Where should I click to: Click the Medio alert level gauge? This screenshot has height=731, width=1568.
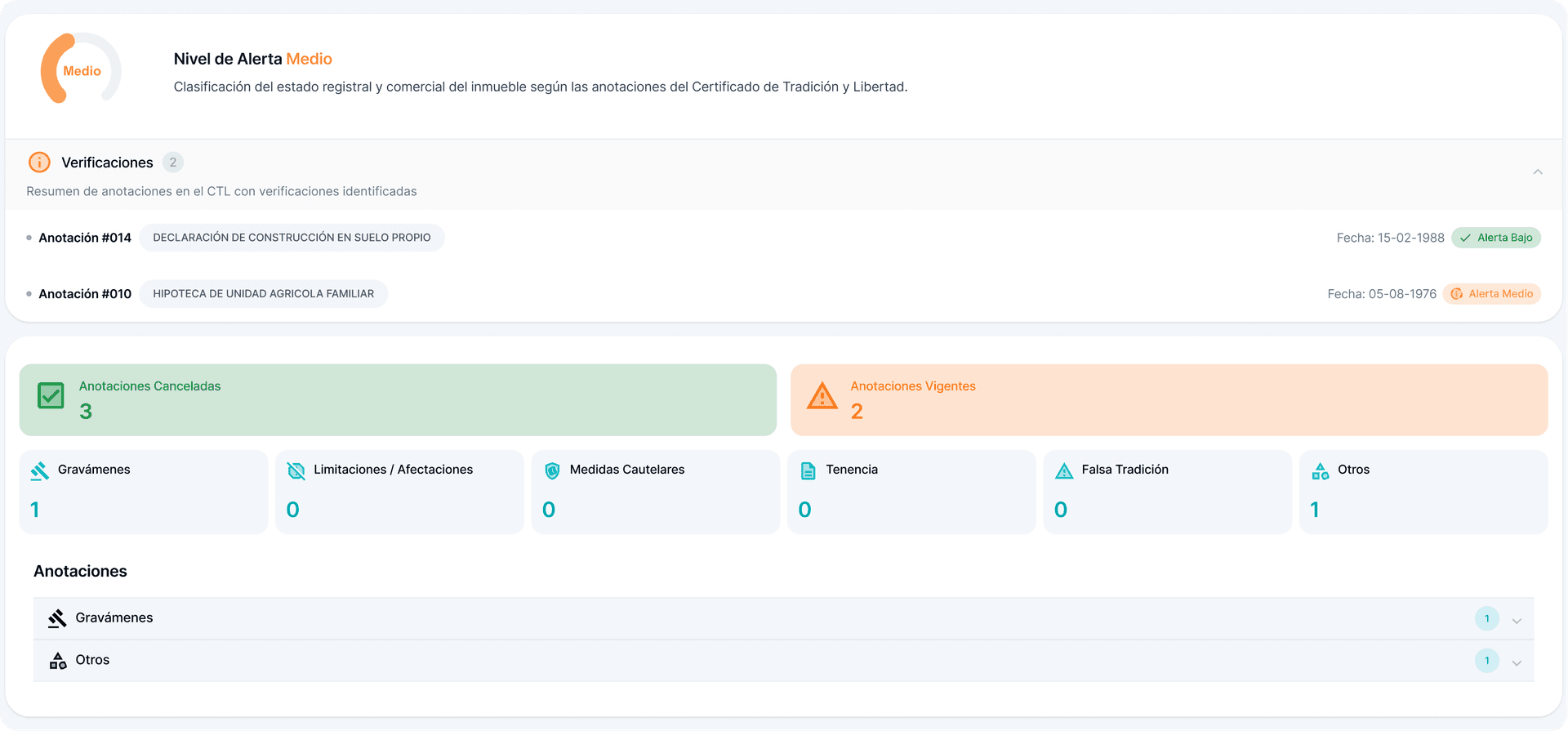pyautogui.click(x=81, y=69)
